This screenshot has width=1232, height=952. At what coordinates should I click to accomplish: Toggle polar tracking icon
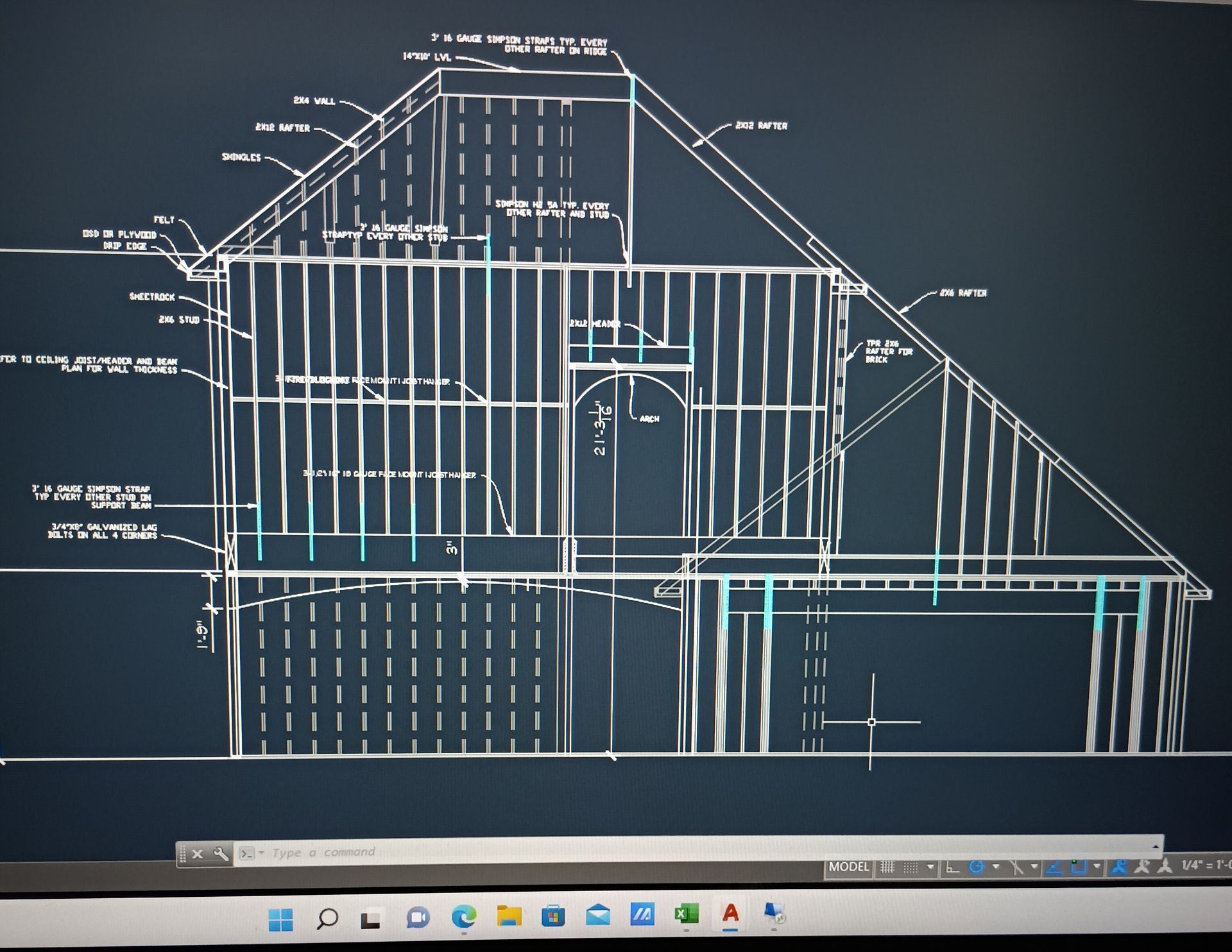point(977,867)
